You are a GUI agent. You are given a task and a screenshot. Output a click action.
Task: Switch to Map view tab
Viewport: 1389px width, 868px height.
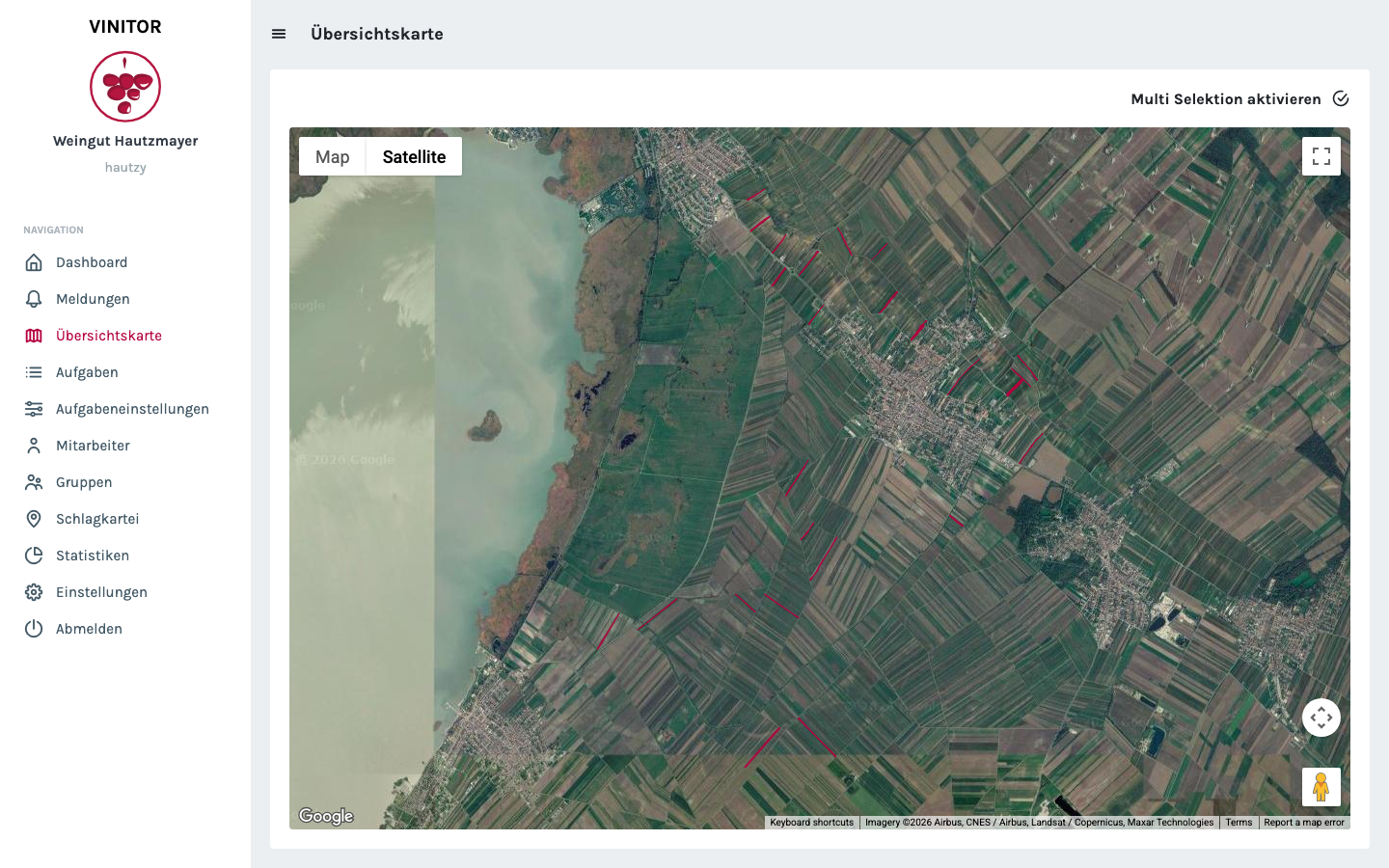tap(333, 156)
